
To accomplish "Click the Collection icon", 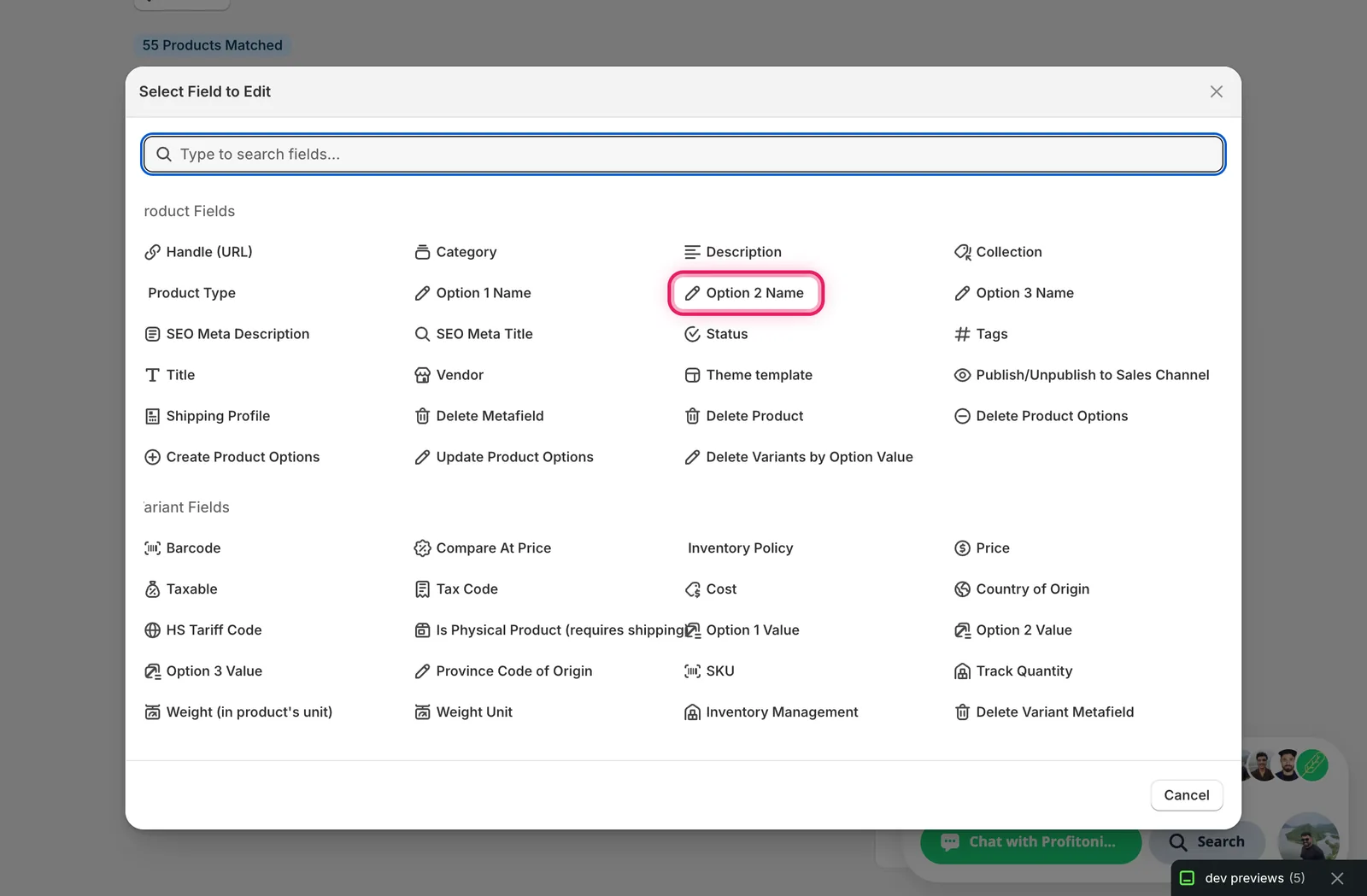I will click(962, 252).
